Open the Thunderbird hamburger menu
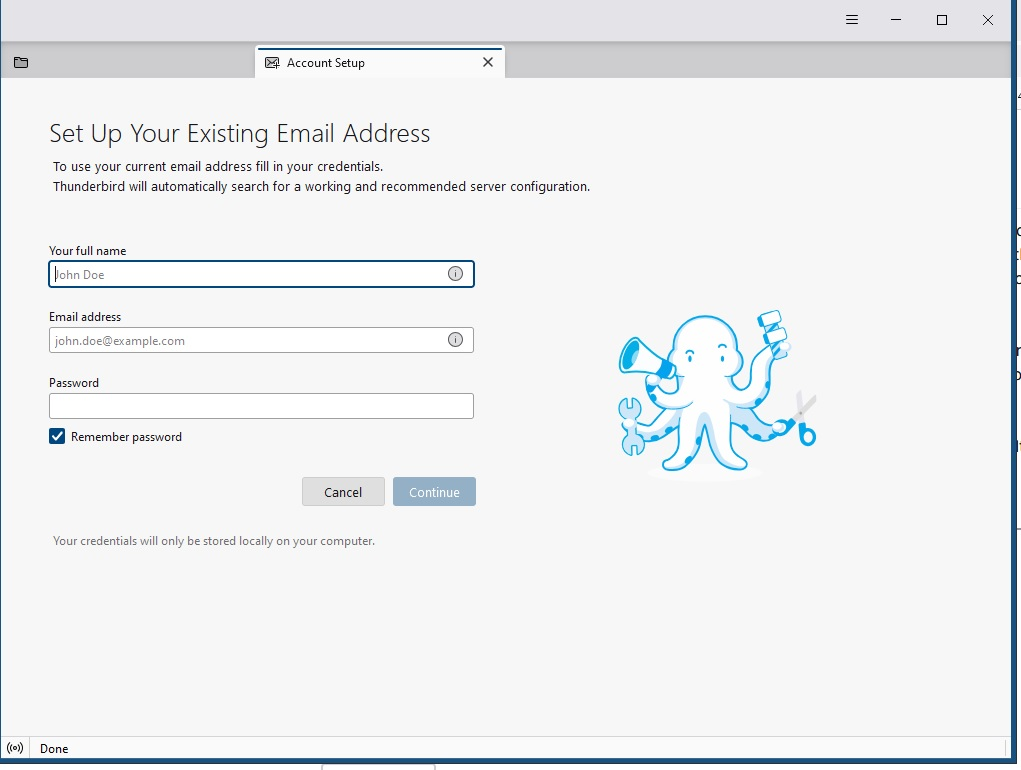 852,20
